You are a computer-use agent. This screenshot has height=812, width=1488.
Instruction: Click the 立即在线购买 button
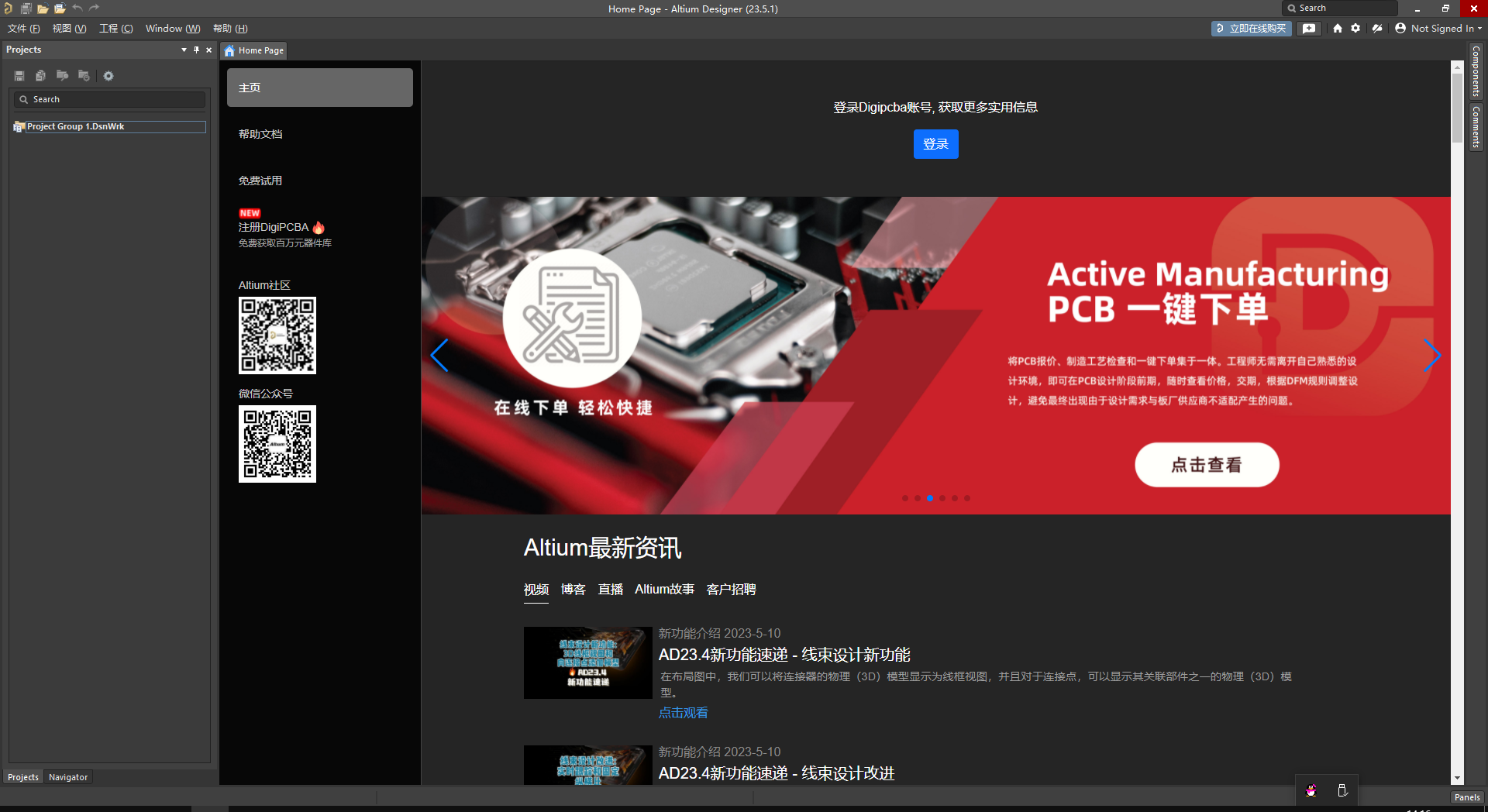click(x=1251, y=29)
